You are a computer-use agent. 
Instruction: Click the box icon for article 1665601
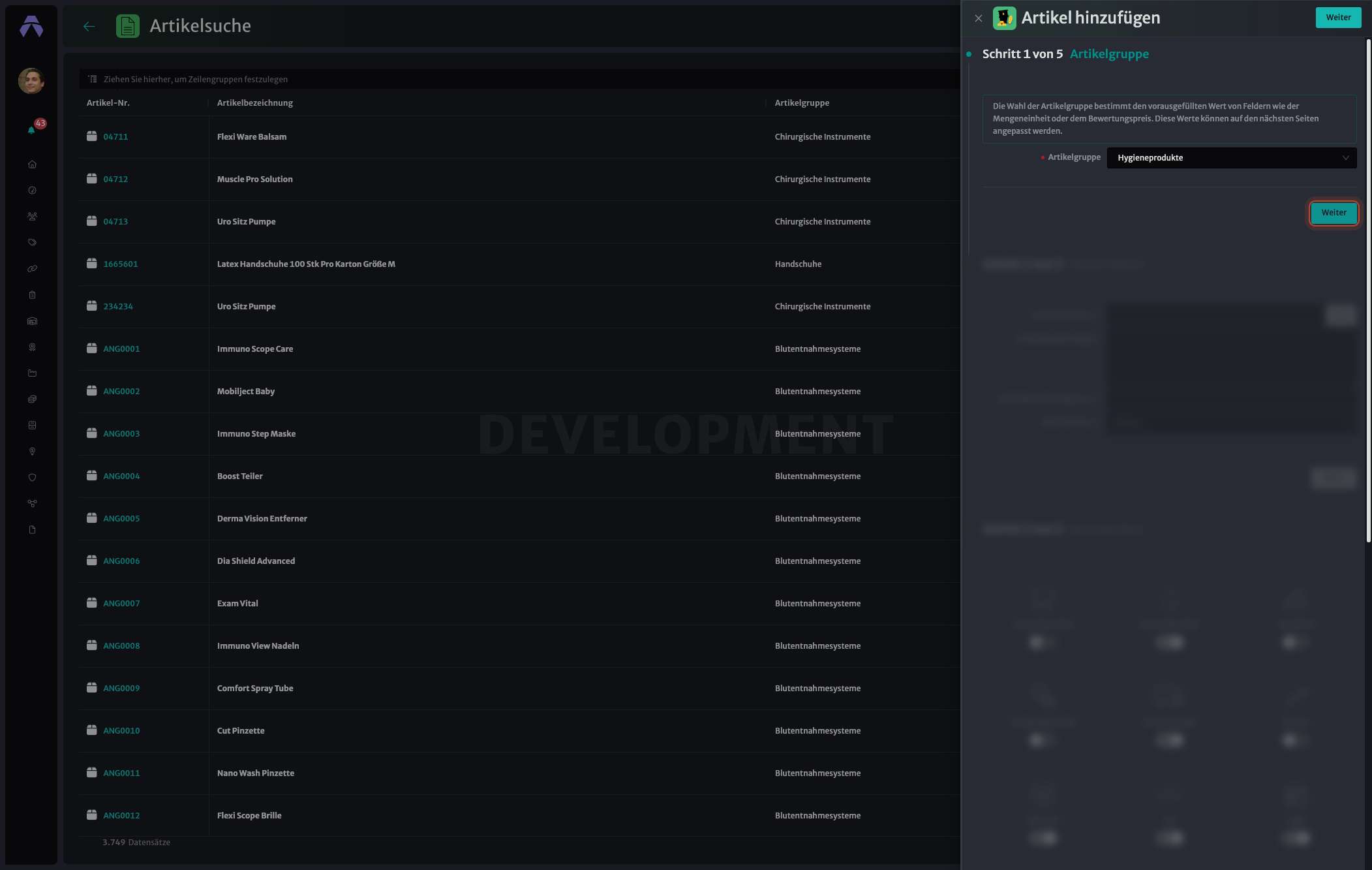tap(92, 264)
